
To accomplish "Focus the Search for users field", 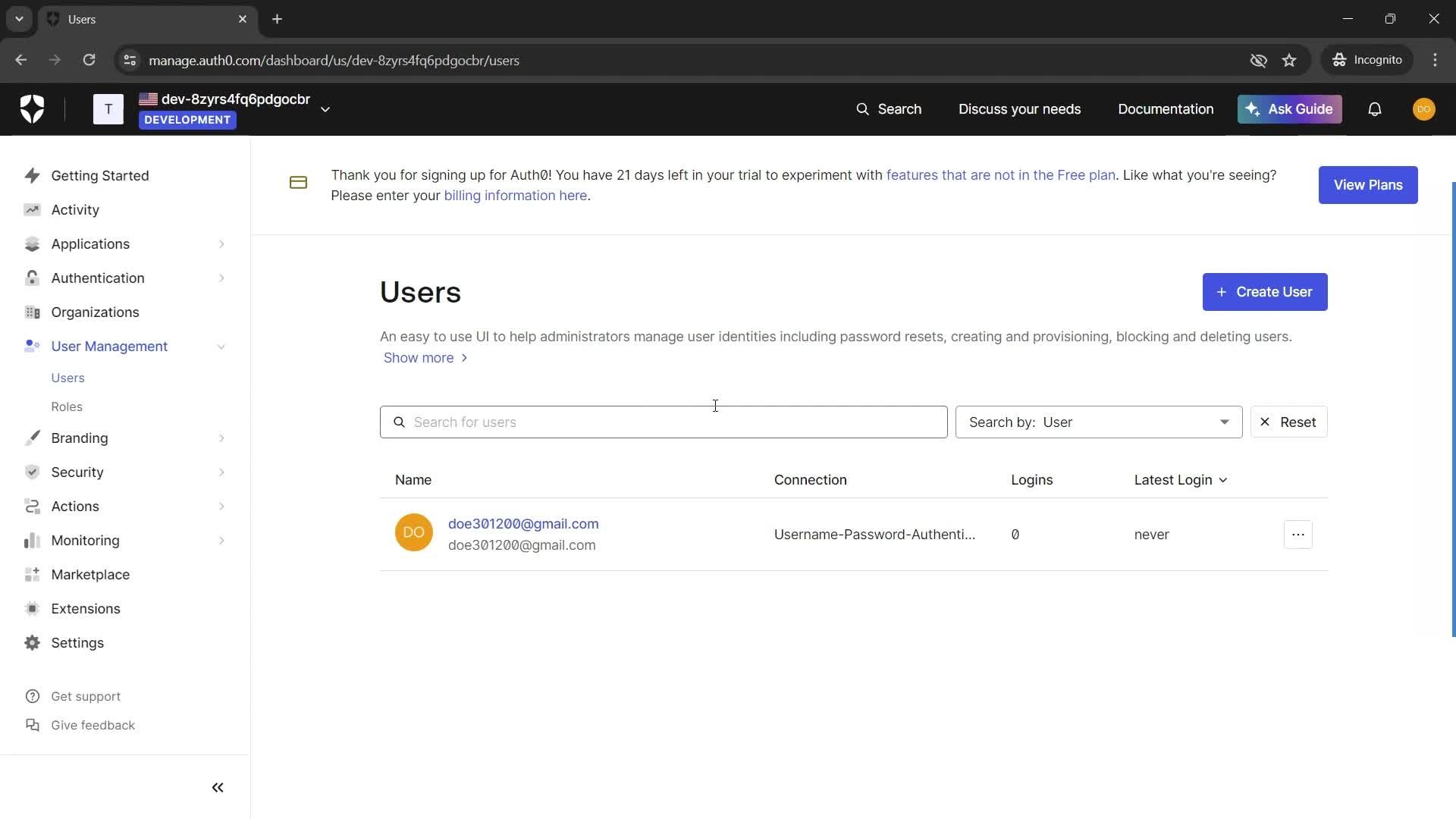I will coord(664,422).
